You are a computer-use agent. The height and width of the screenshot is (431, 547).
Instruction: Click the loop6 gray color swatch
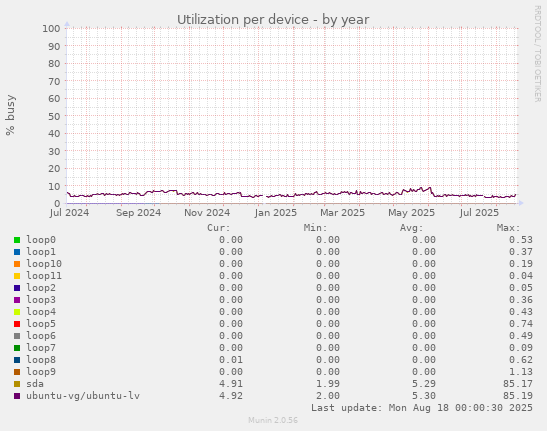coord(17,336)
